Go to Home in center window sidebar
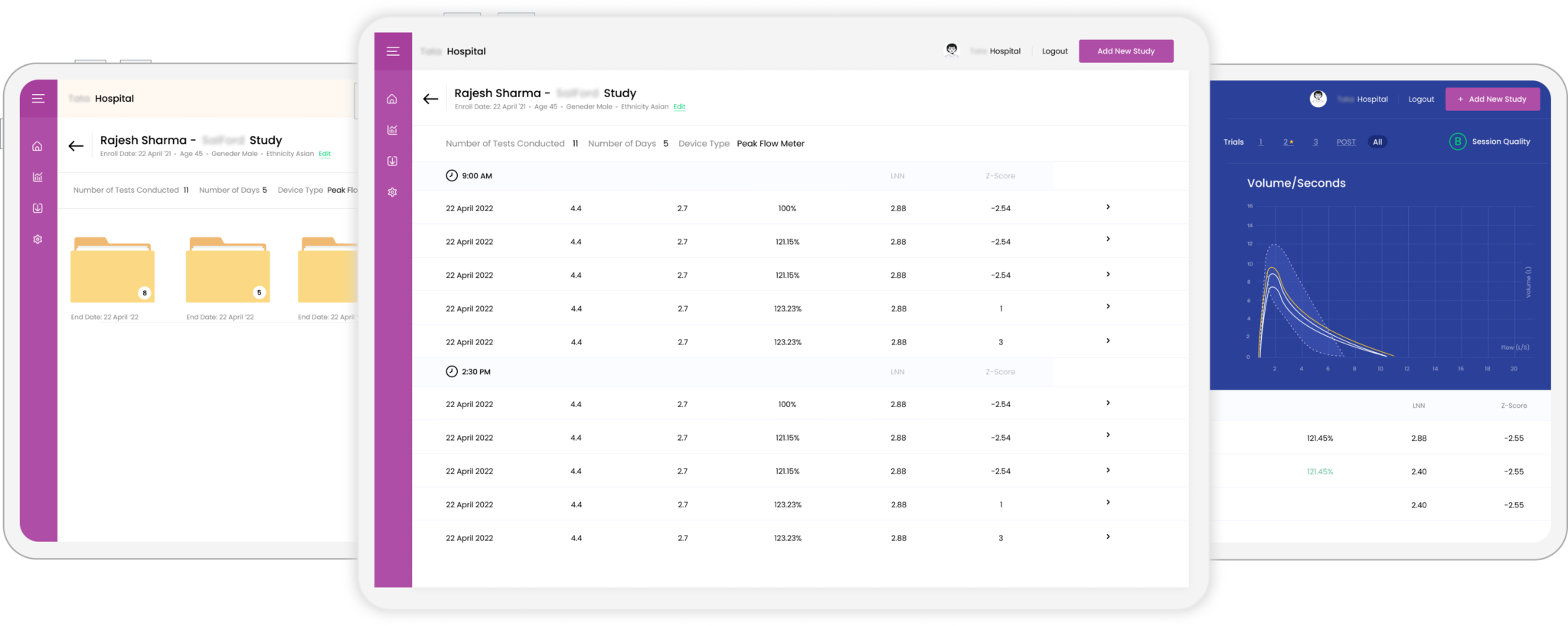 [392, 99]
